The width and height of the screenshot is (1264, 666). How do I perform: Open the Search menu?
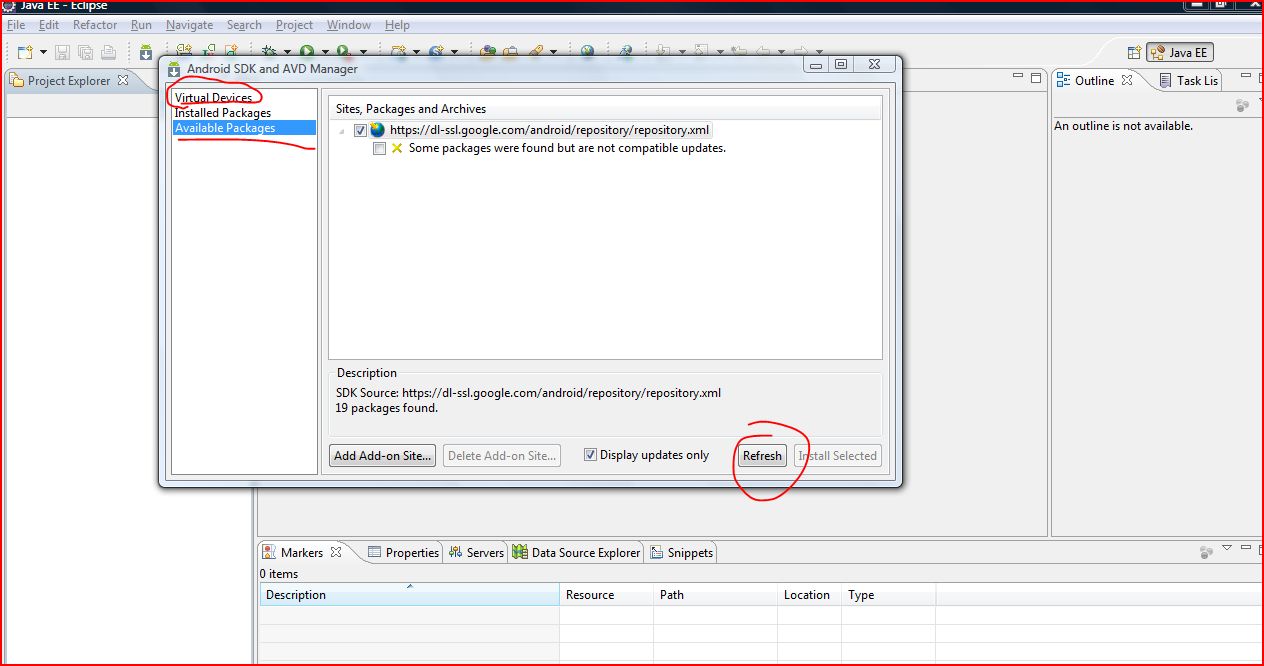[x=244, y=25]
